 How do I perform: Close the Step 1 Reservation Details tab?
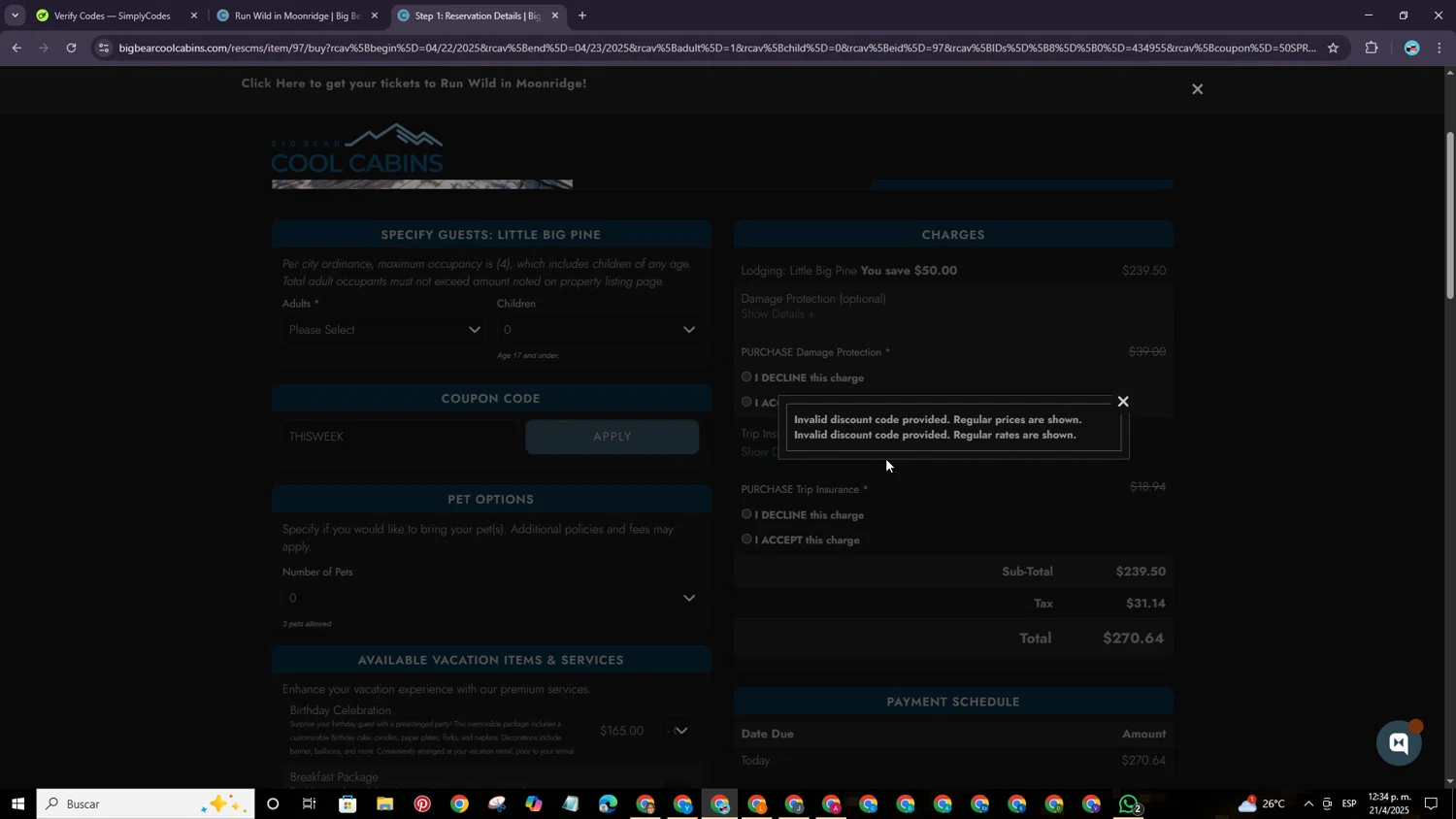[555, 16]
